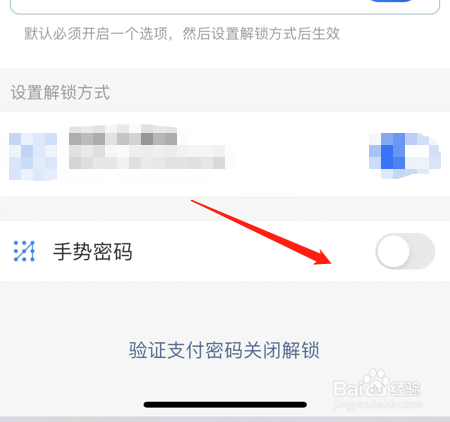Open 验证支付密码关闭解锁 link
The height and width of the screenshot is (422, 450).
pos(224,350)
